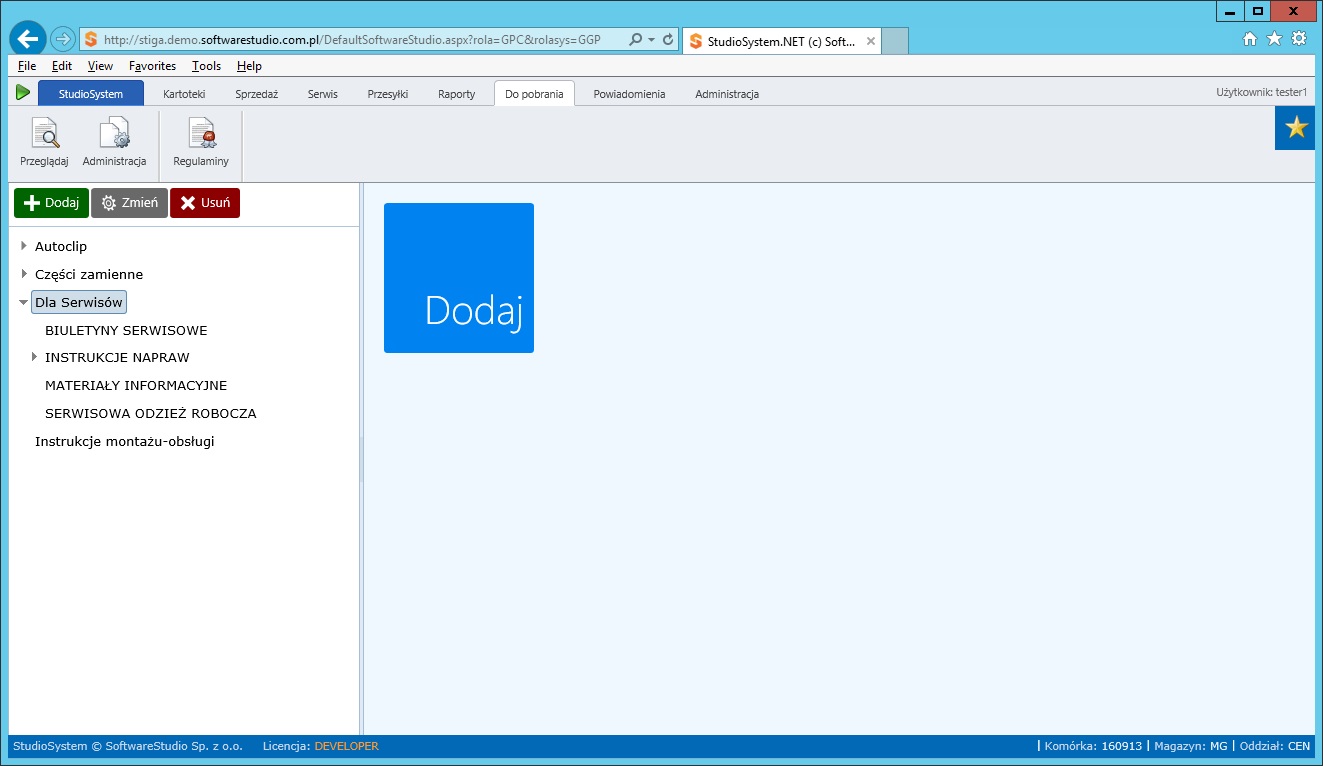Click the Oddział: CEN status entry
This screenshot has height=766, width=1323.
[1274, 746]
